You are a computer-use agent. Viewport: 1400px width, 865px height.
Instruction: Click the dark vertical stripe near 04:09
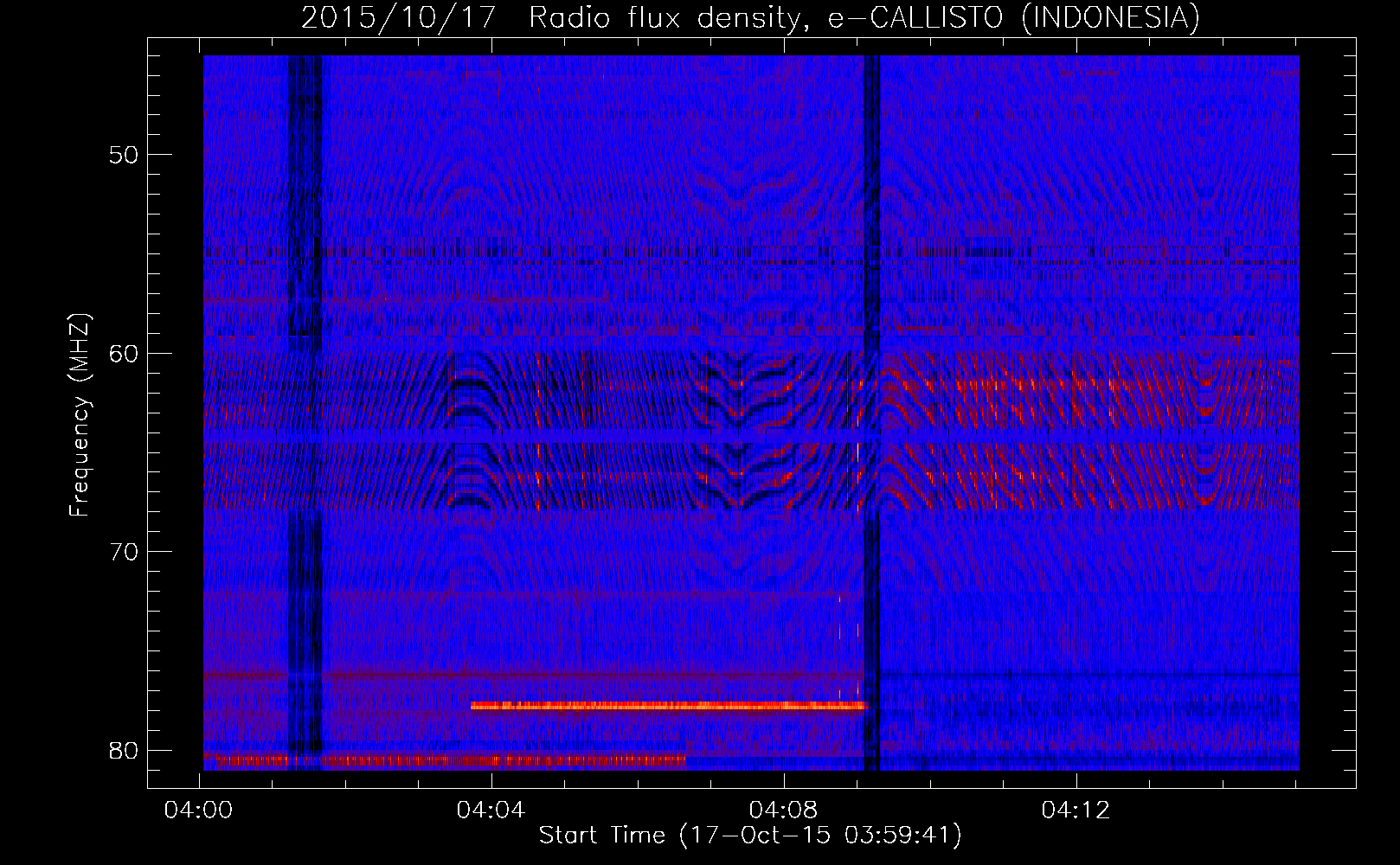click(x=872, y=413)
